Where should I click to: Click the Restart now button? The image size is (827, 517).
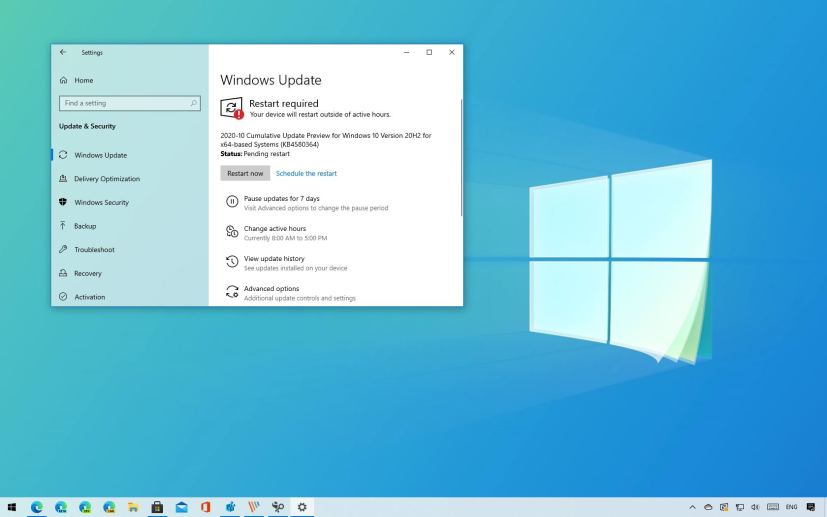(x=245, y=173)
